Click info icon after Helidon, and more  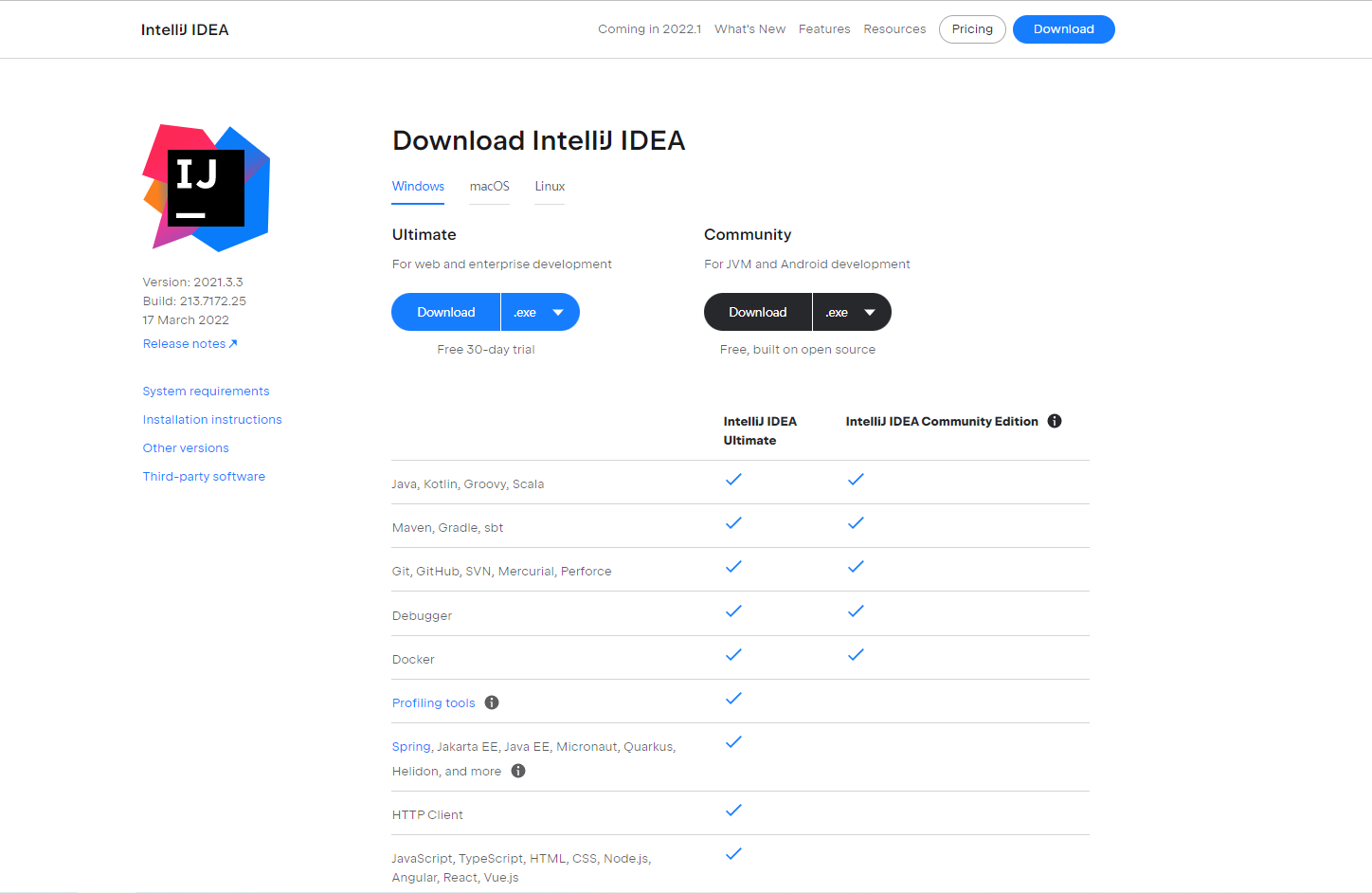(518, 771)
